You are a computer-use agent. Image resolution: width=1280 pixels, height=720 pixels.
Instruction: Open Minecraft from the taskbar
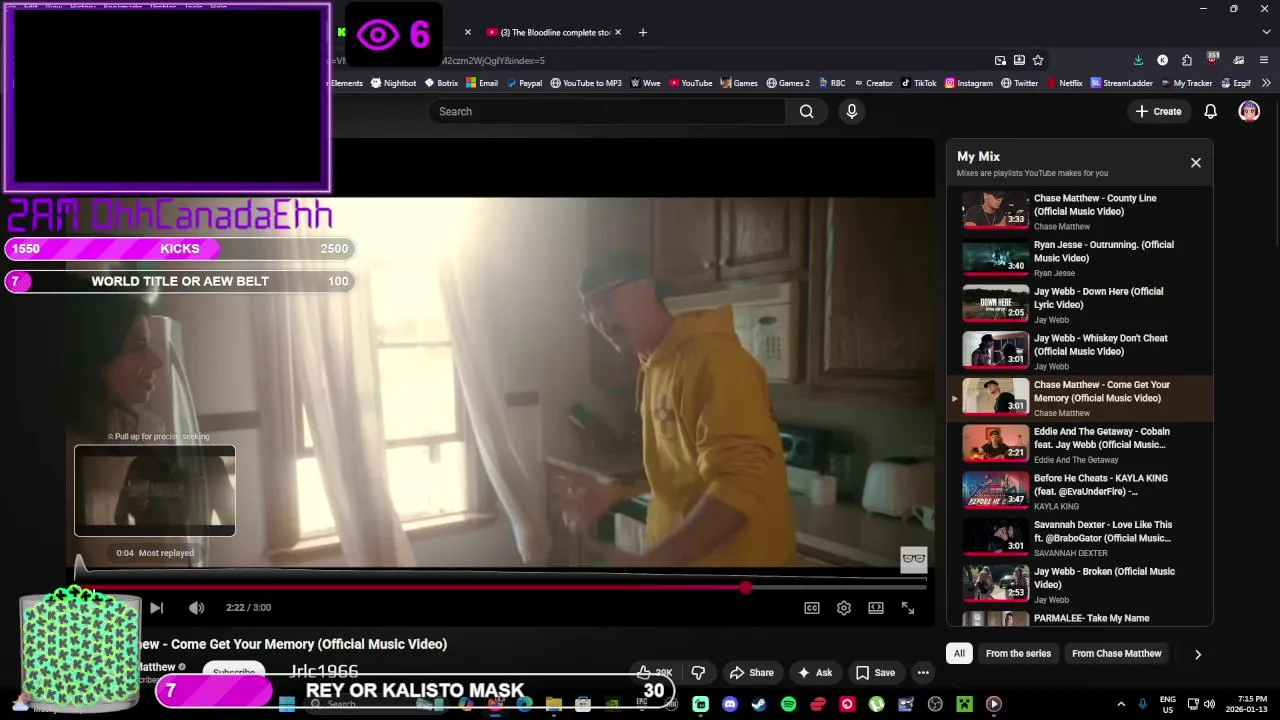tap(964, 705)
